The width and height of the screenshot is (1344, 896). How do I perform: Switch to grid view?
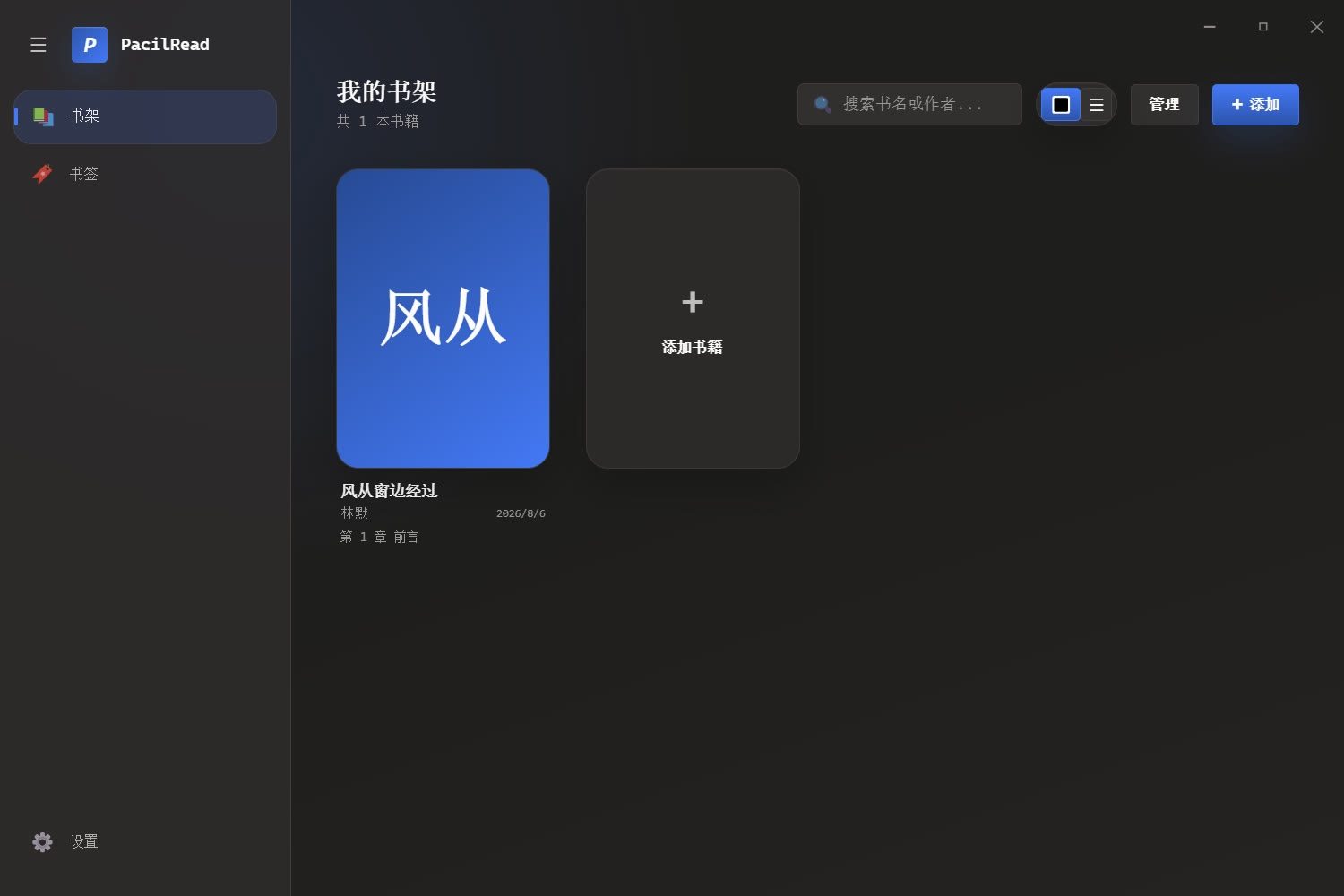click(x=1061, y=105)
